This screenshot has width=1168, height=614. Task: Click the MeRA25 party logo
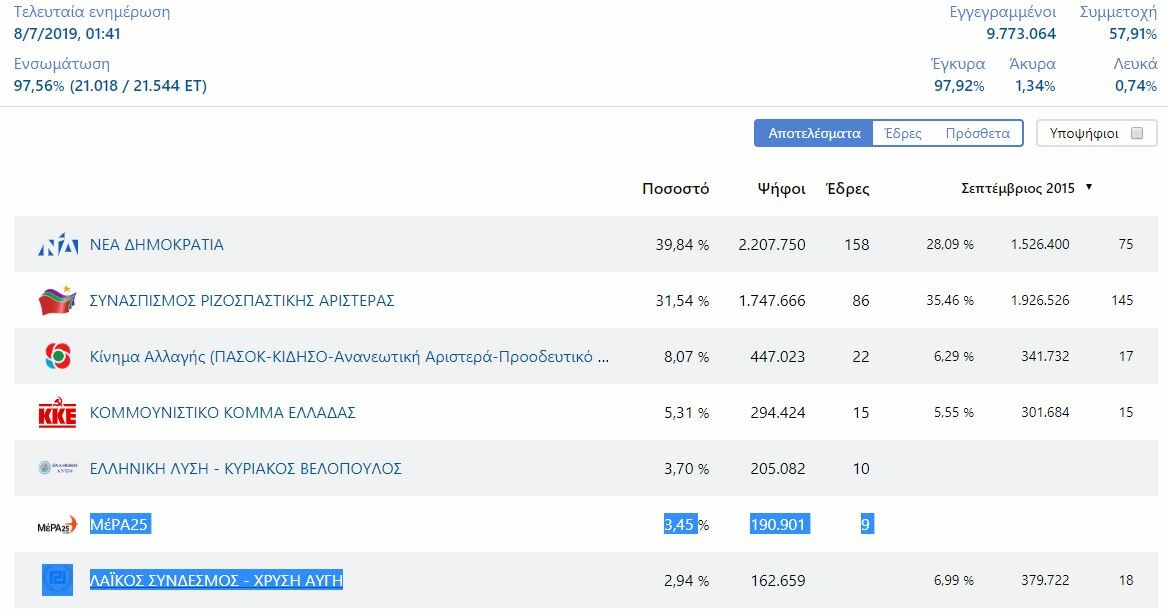57,525
